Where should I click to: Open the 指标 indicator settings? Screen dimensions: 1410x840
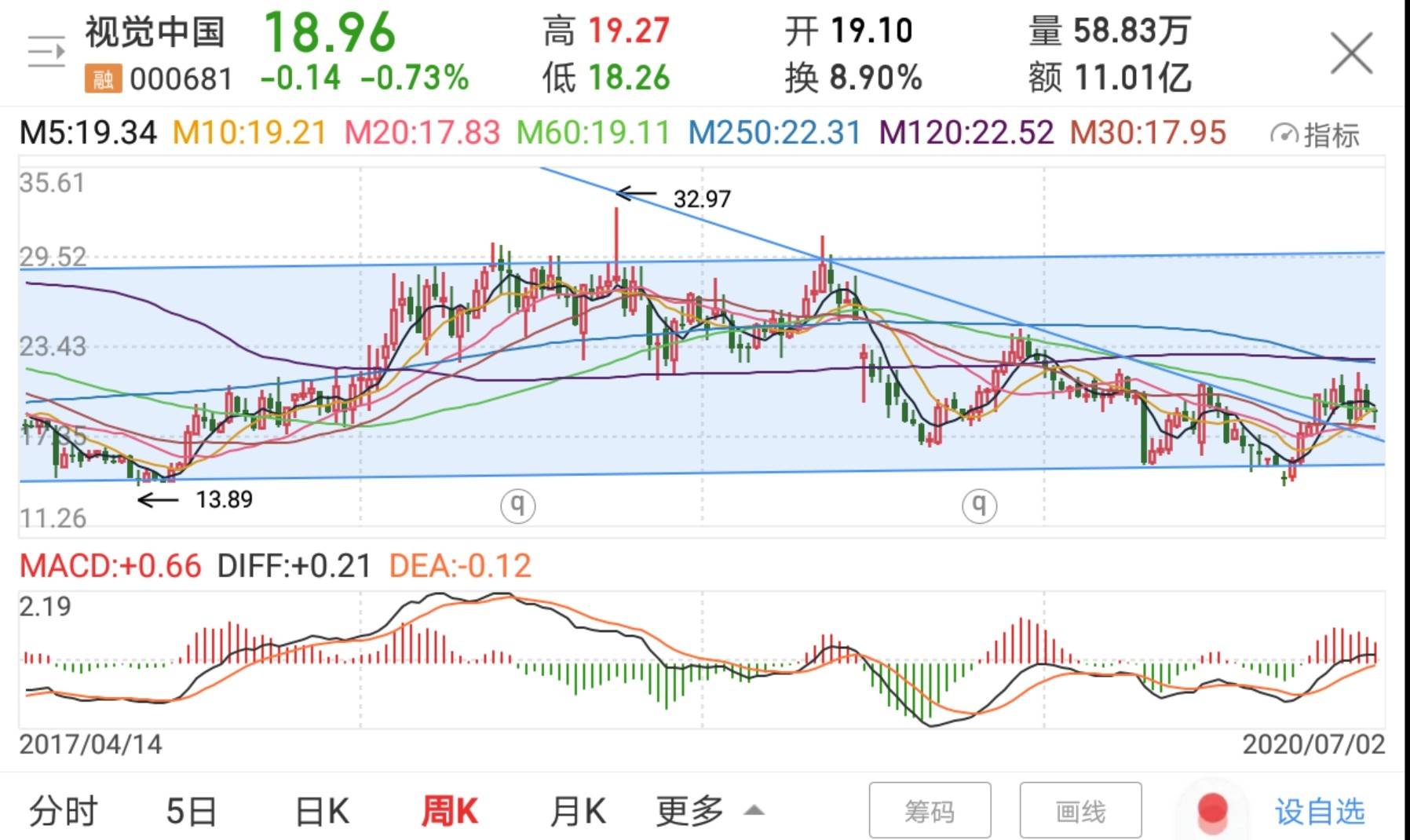1314,134
